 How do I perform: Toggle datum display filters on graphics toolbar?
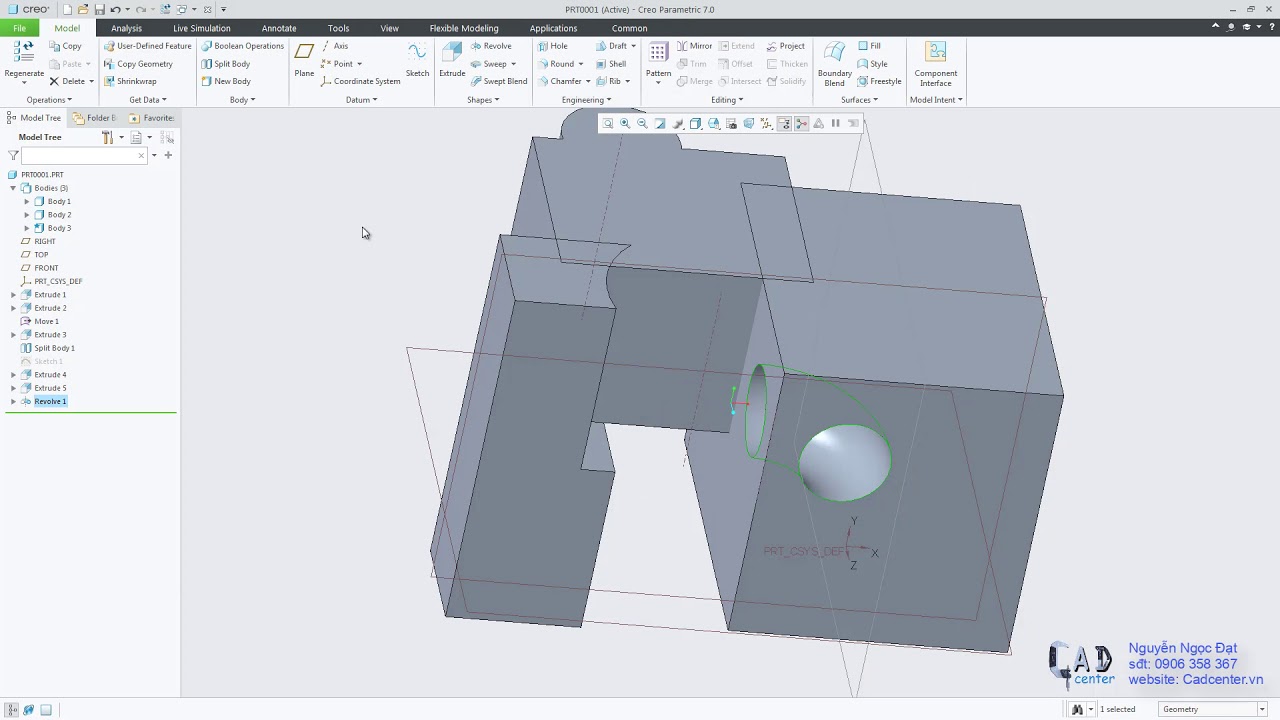[x=766, y=123]
